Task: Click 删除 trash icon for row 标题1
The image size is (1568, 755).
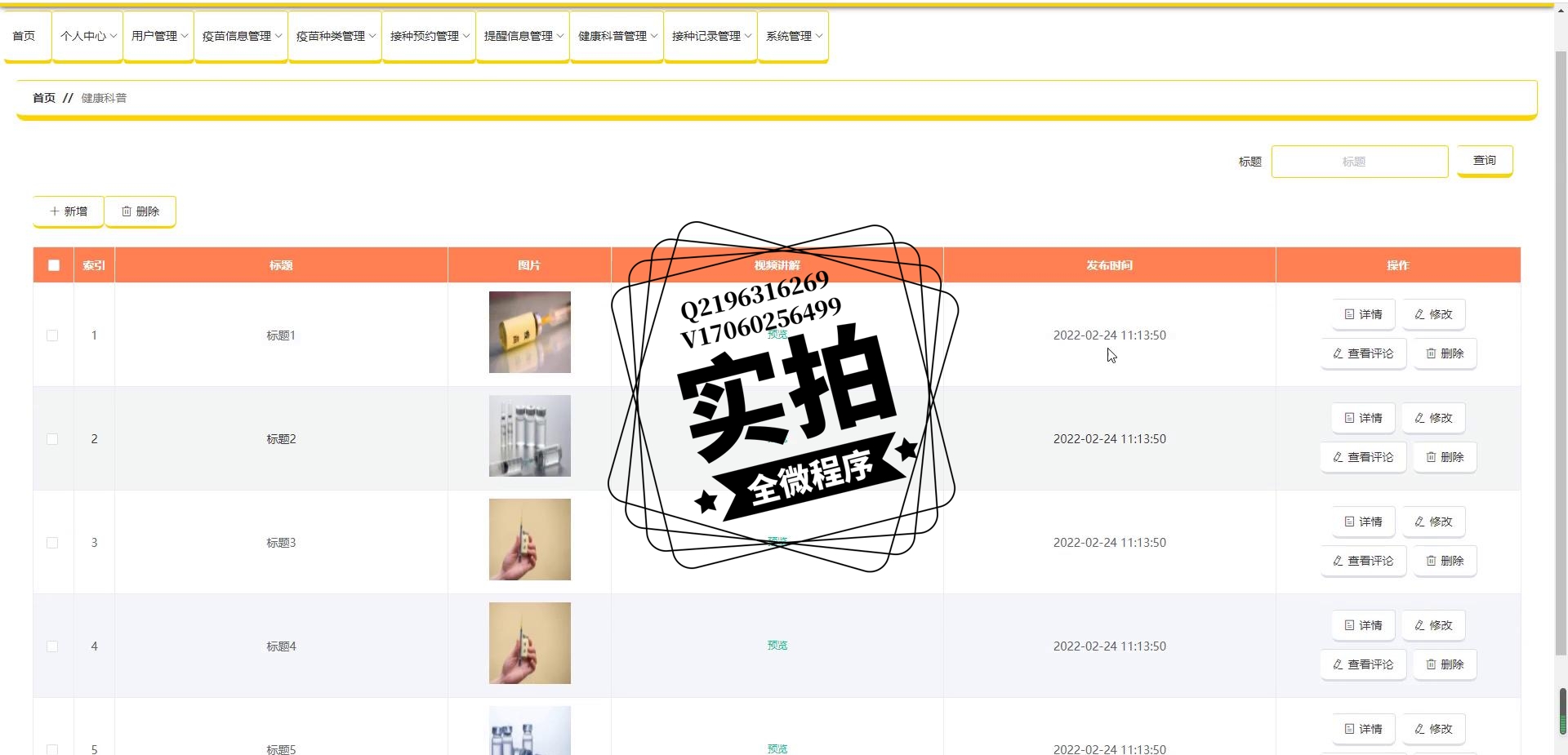Action: [1431, 353]
